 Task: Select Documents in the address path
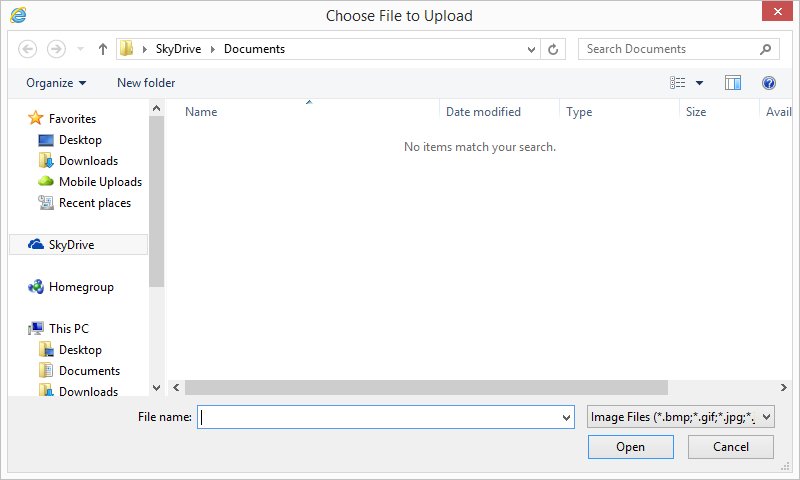coord(254,49)
